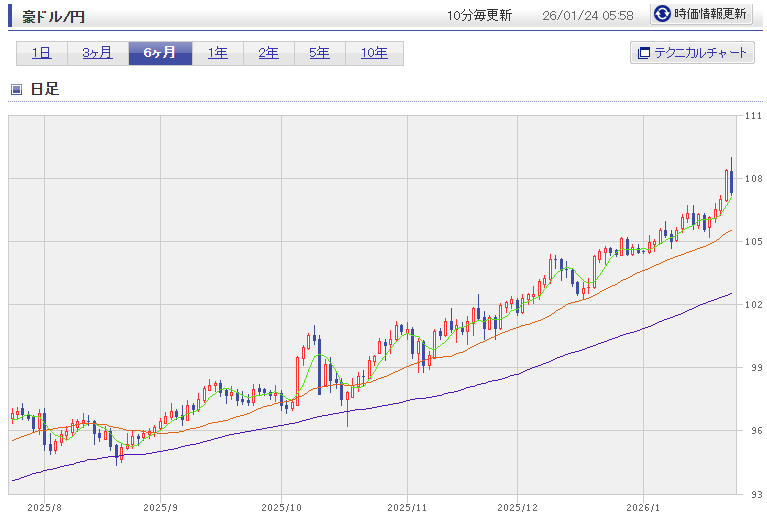767x514 pixels.
Task: Click the latest candlestick at chart's right edge
Action: 731,179
